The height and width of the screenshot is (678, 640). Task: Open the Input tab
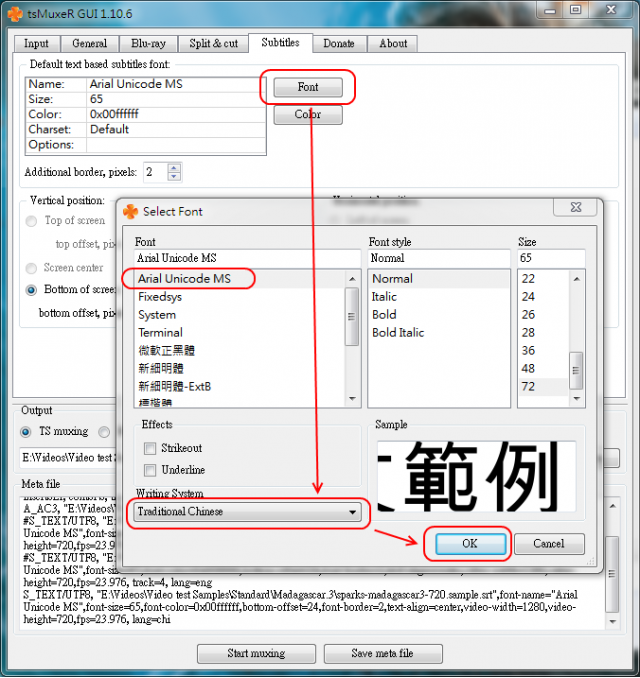pos(37,44)
